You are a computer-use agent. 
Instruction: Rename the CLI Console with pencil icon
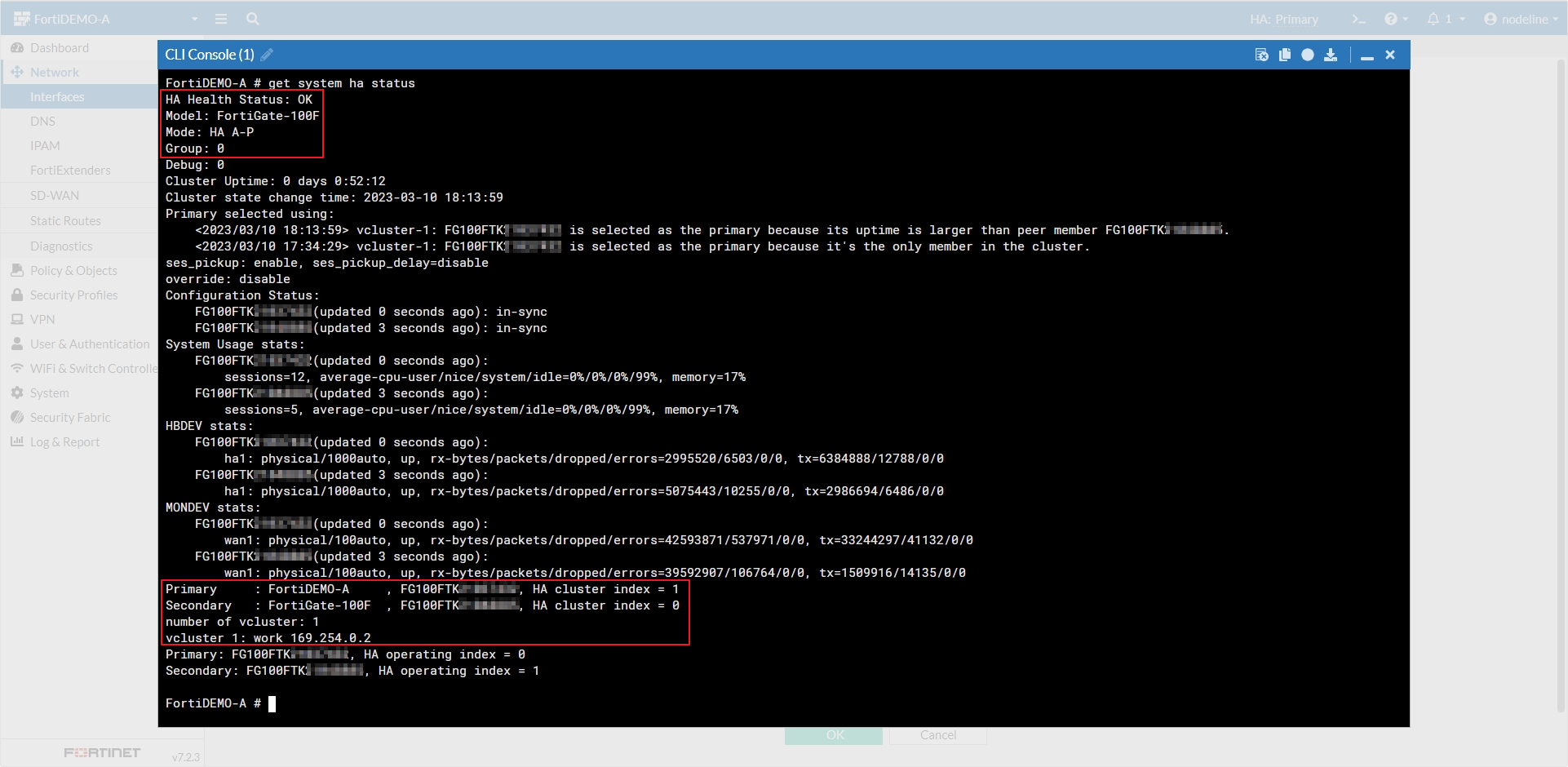coord(267,55)
